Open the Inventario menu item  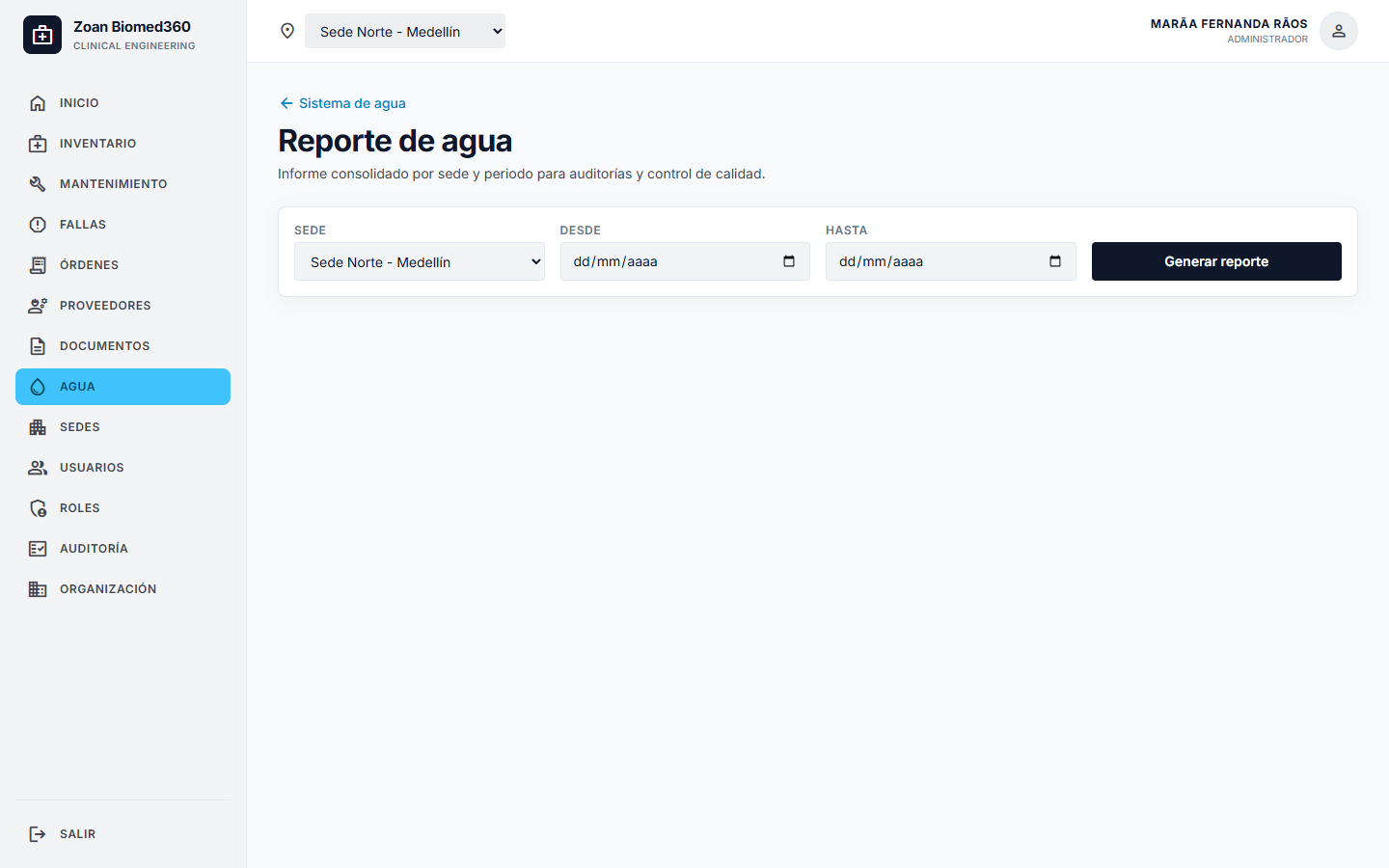coord(123,144)
